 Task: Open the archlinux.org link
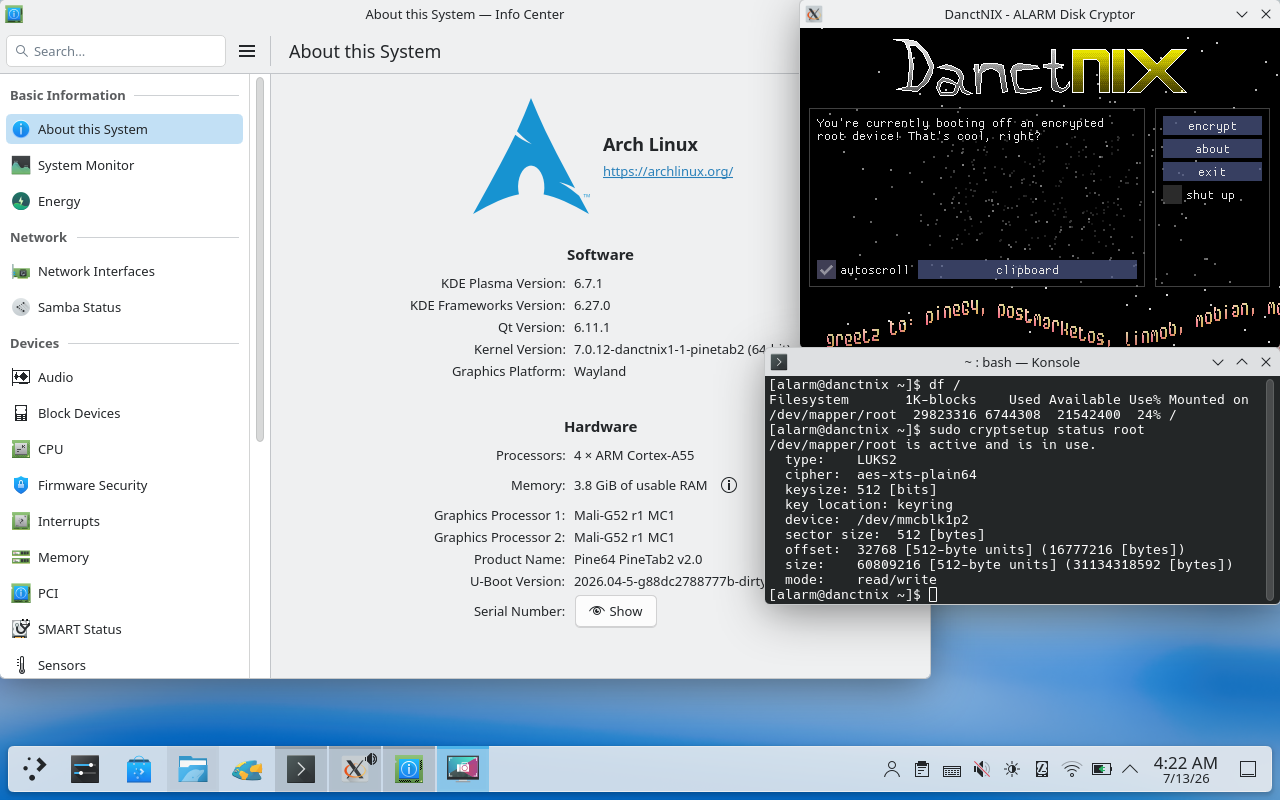(668, 171)
